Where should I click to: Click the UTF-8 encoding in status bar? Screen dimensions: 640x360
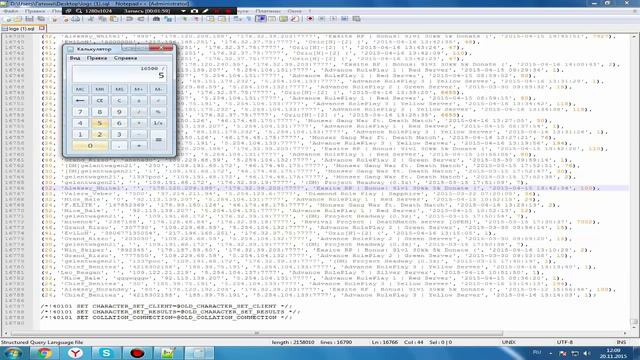tap(565, 342)
